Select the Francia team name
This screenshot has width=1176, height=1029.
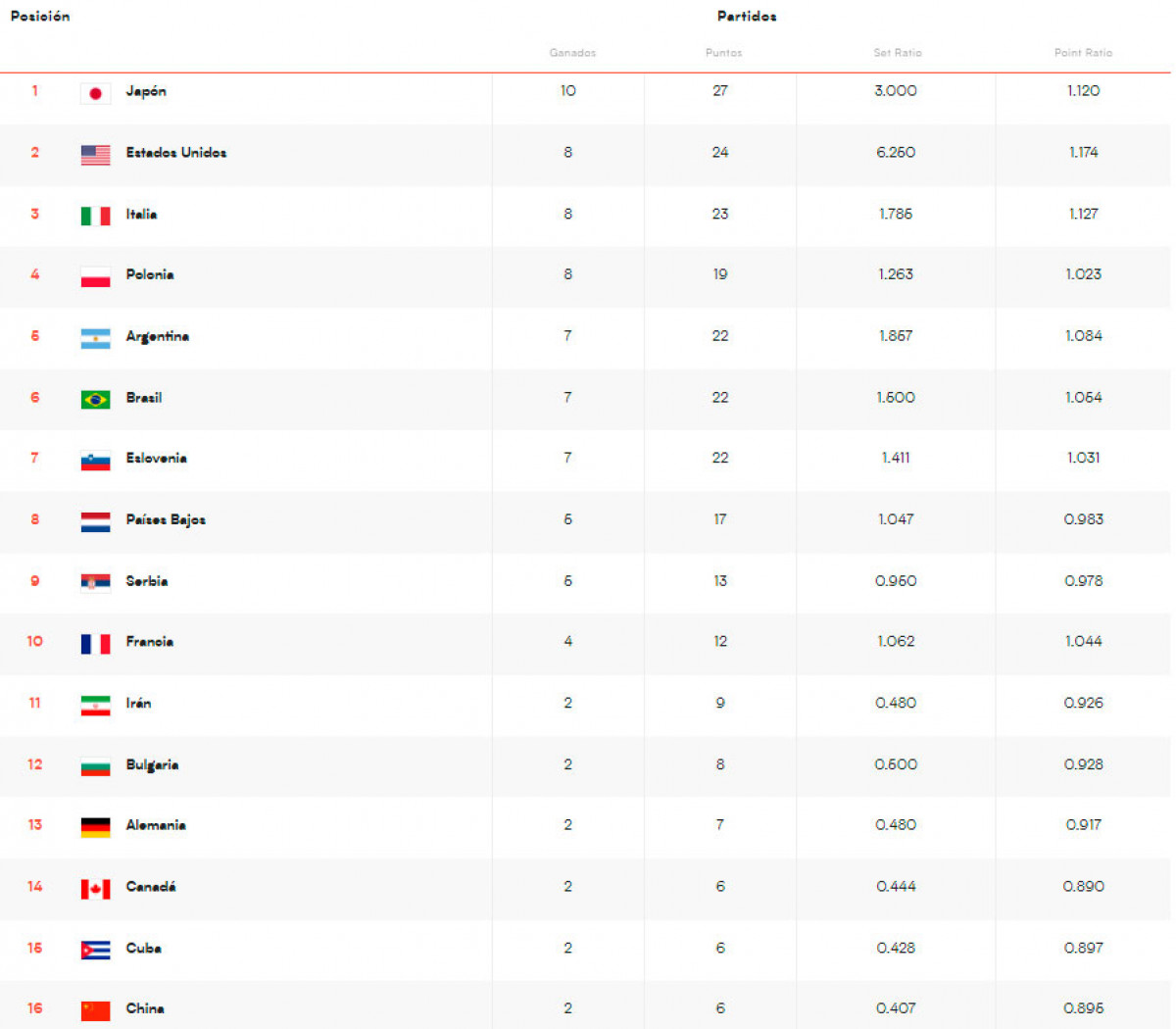[149, 642]
